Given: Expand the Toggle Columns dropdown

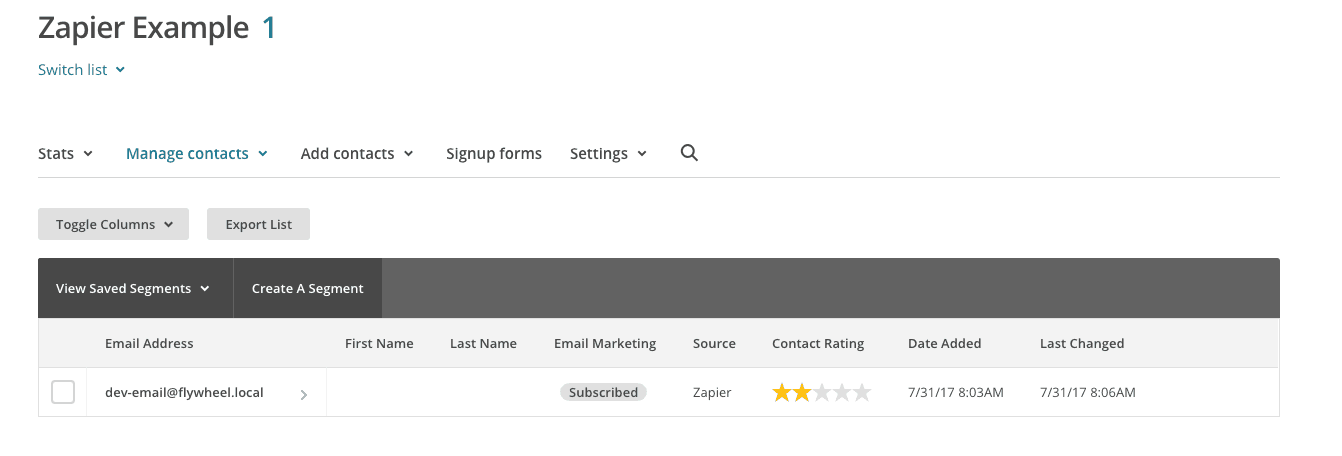Looking at the screenshot, I should click(113, 224).
